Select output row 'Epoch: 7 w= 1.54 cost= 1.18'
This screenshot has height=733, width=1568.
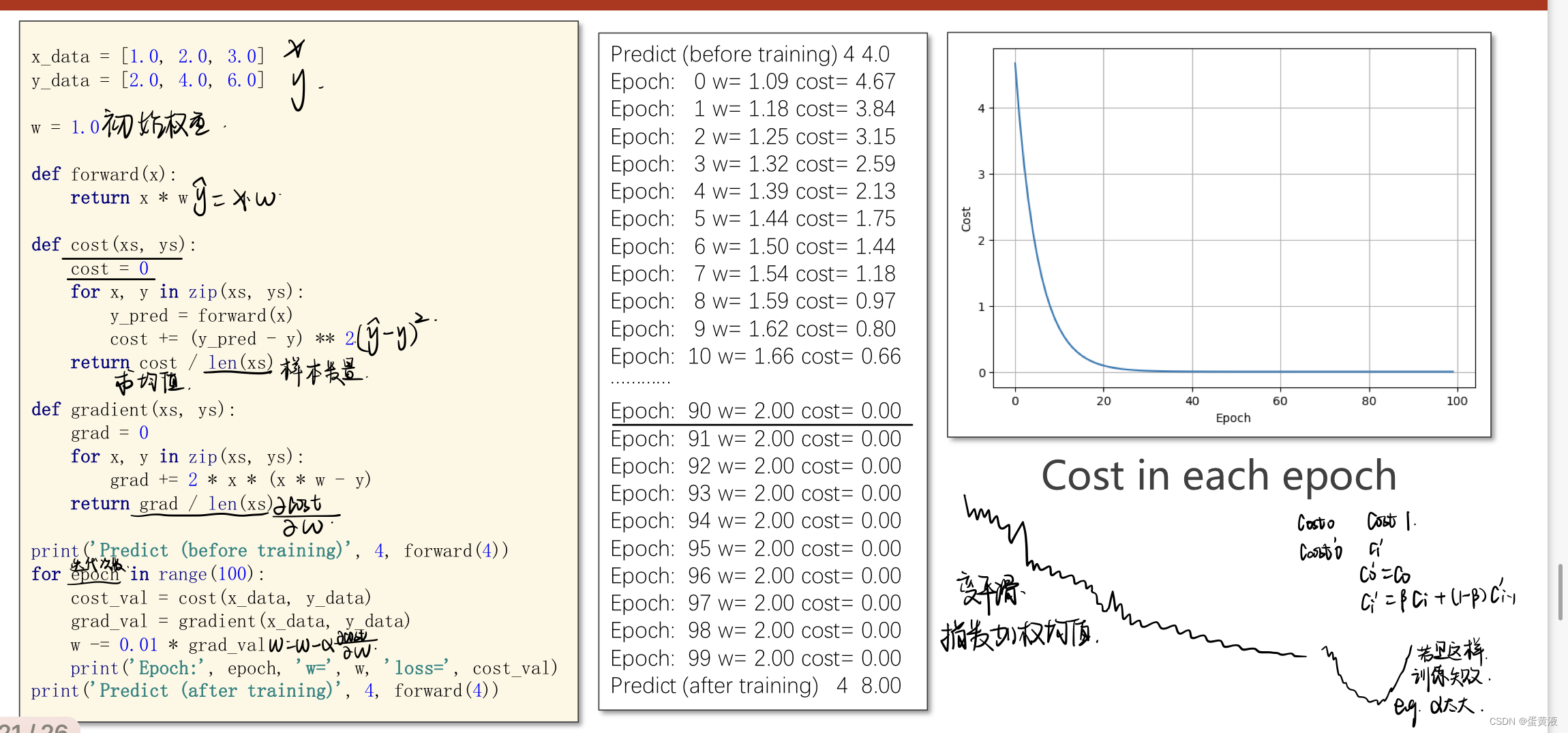tap(753, 273)
